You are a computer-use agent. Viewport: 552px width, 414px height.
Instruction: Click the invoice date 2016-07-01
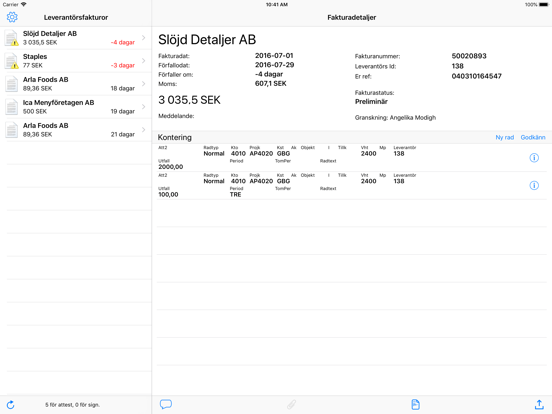tap(274, 56)
